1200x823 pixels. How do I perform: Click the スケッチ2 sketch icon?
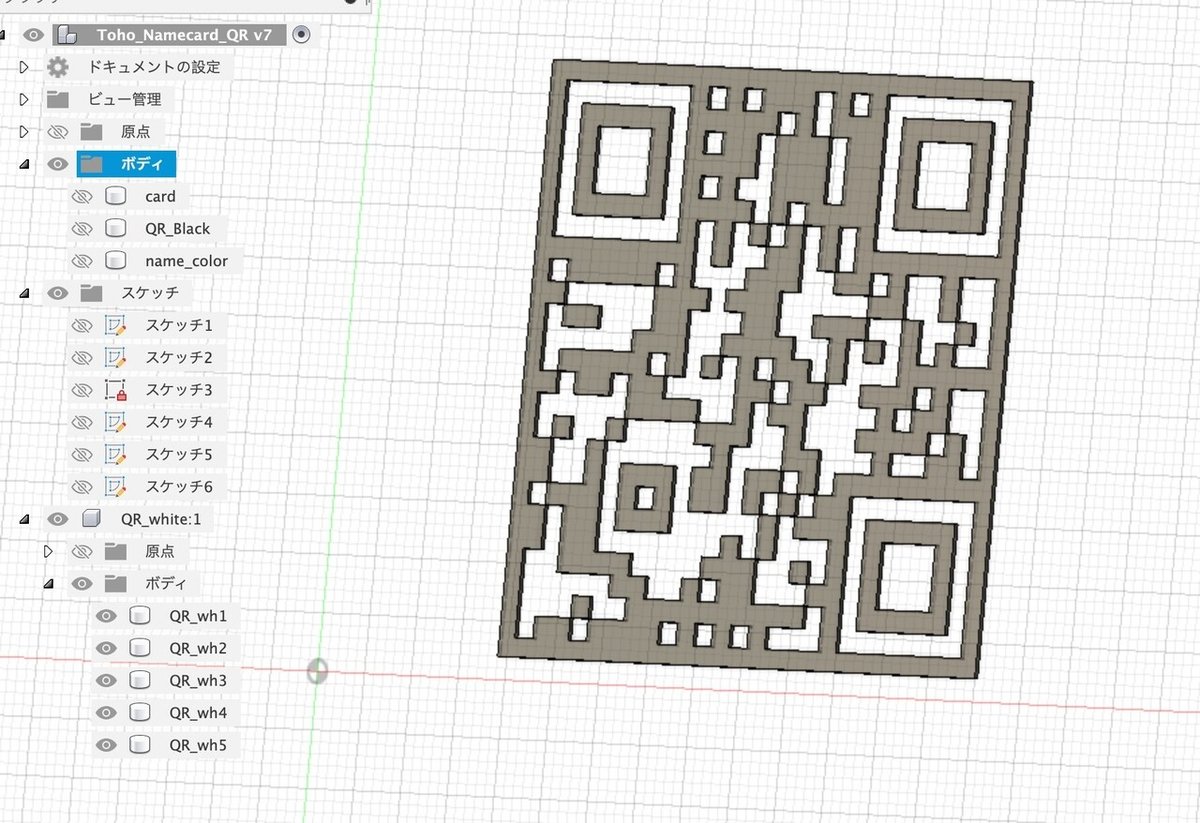tap(115, 358)
